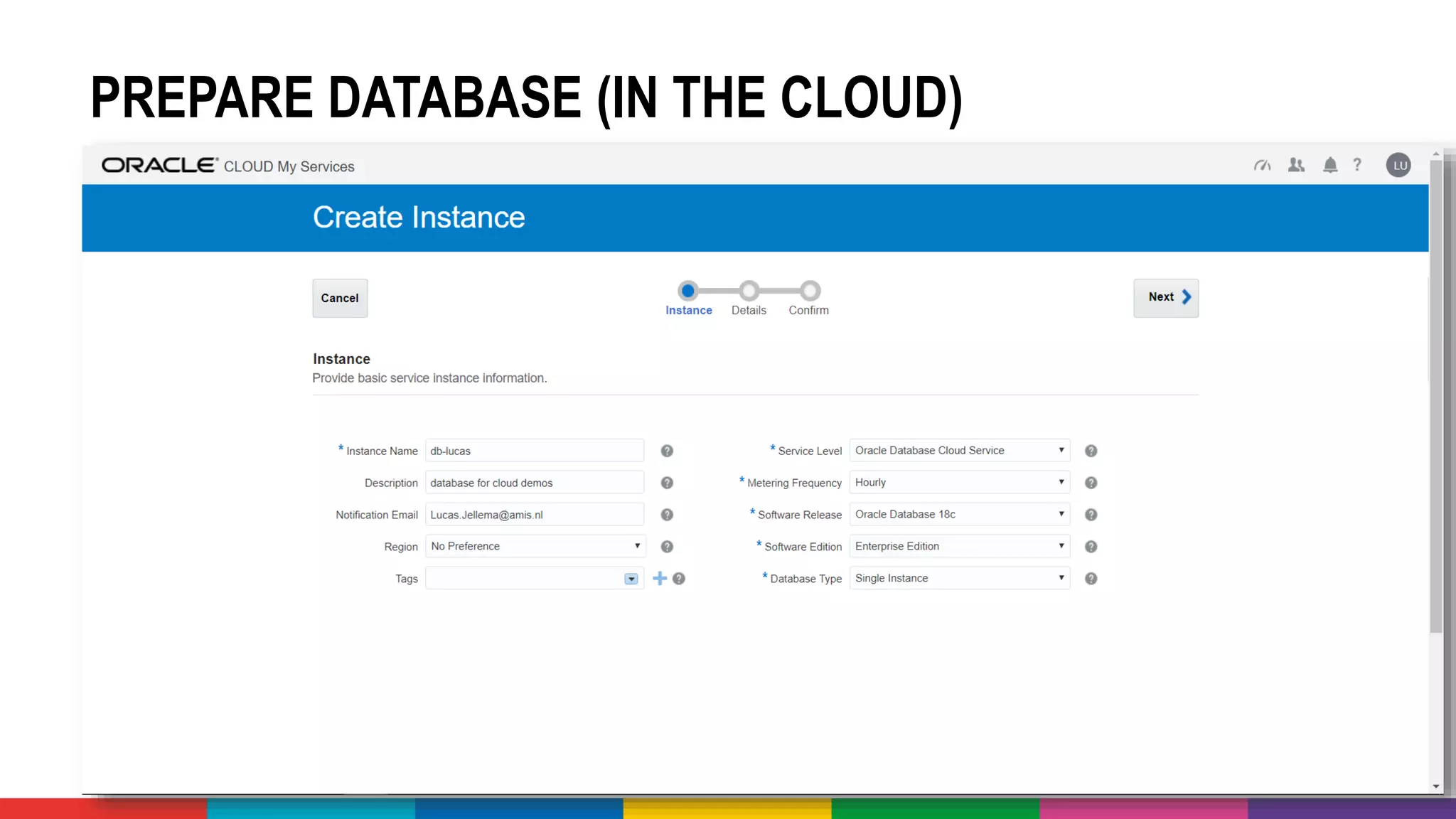Click the vertical scrollbar thumb
This screenshot has width=1456, height=819.
pyautogui.click(x=1436, y=396)
